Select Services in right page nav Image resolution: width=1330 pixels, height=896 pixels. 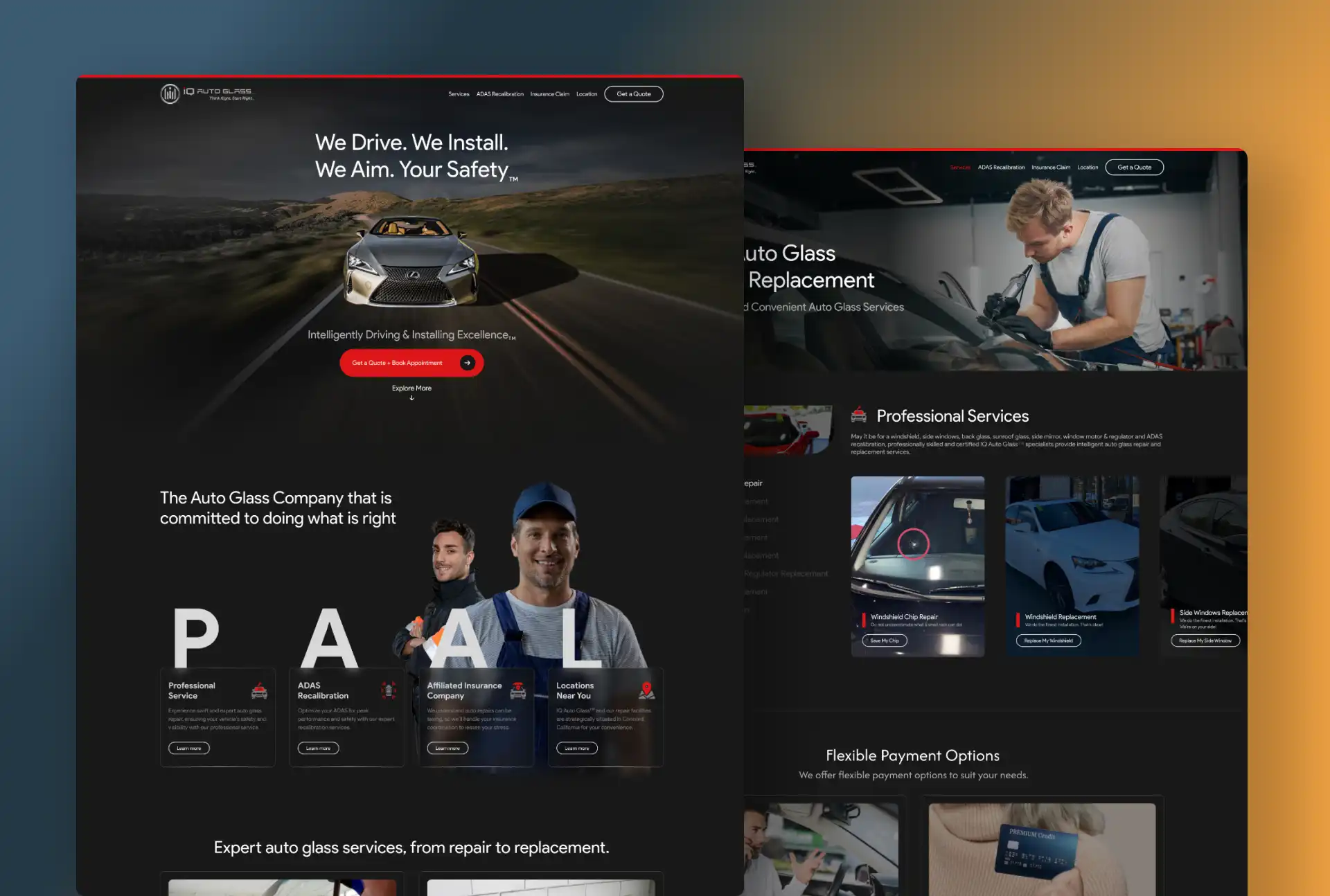point(960,168)
